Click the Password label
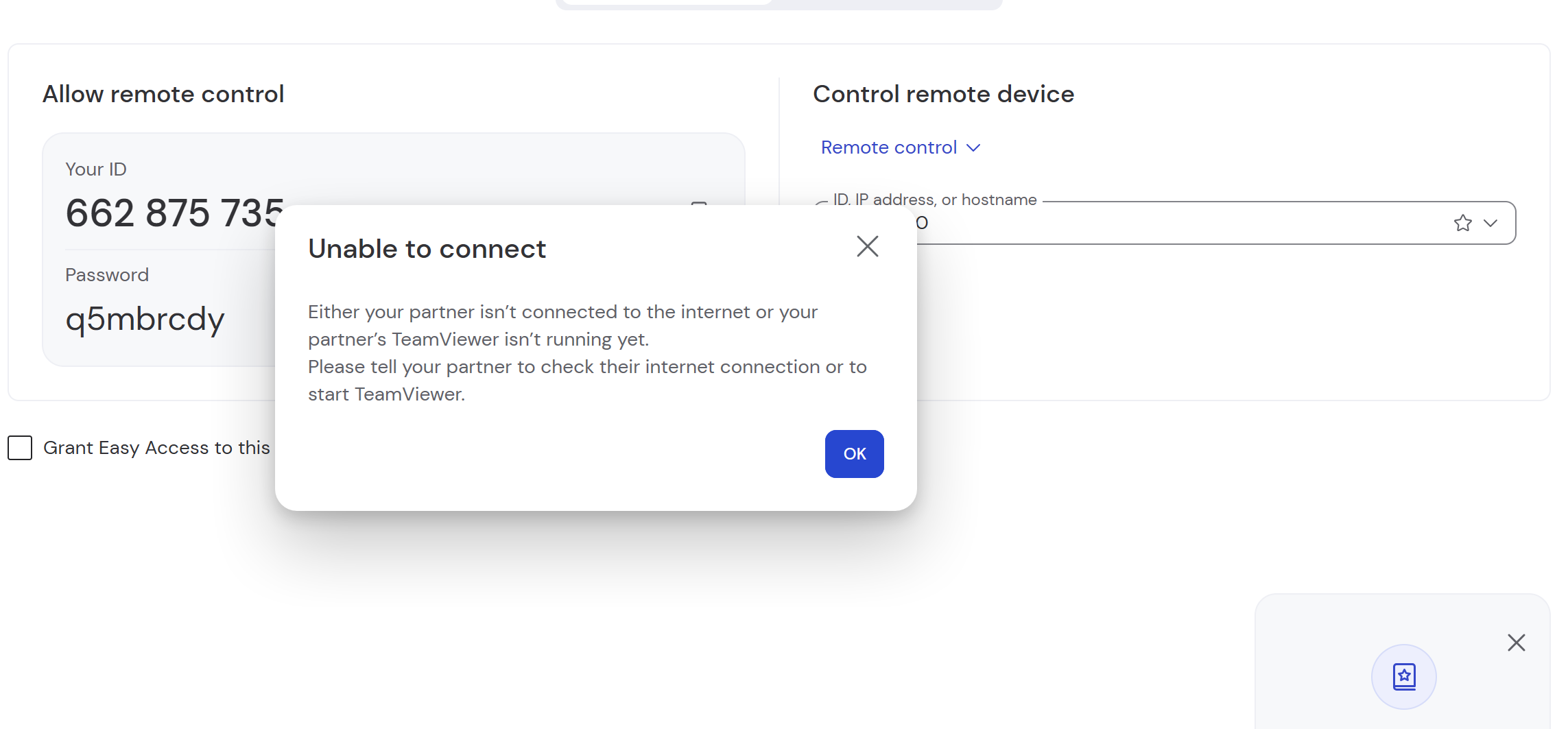 click(x=107, y=275)
